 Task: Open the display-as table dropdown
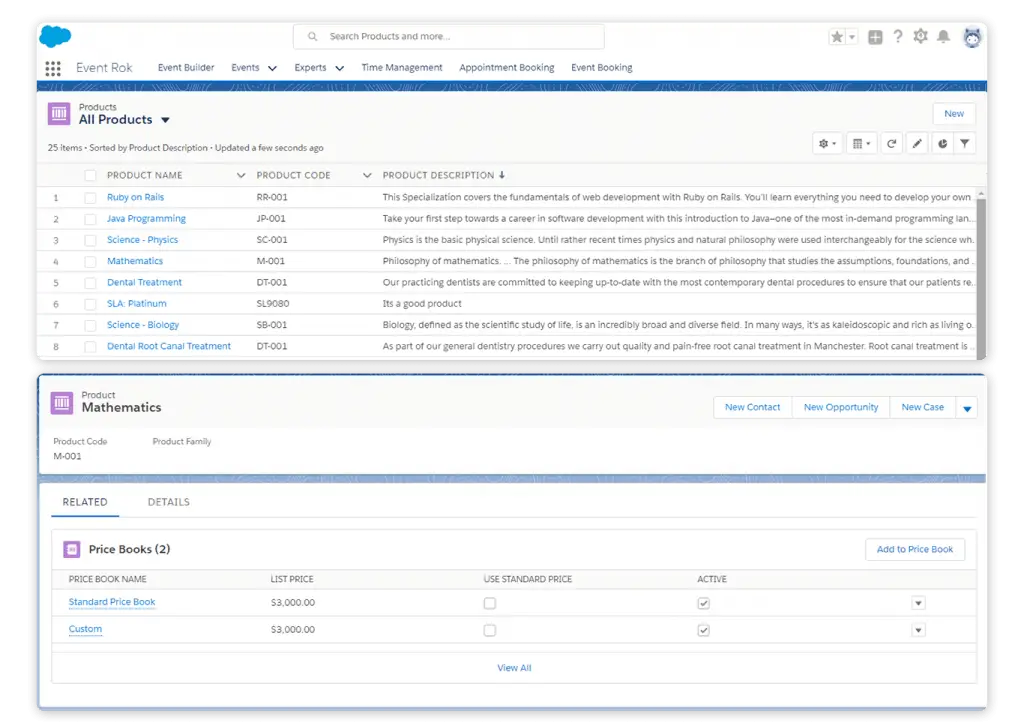click(861, 144)
